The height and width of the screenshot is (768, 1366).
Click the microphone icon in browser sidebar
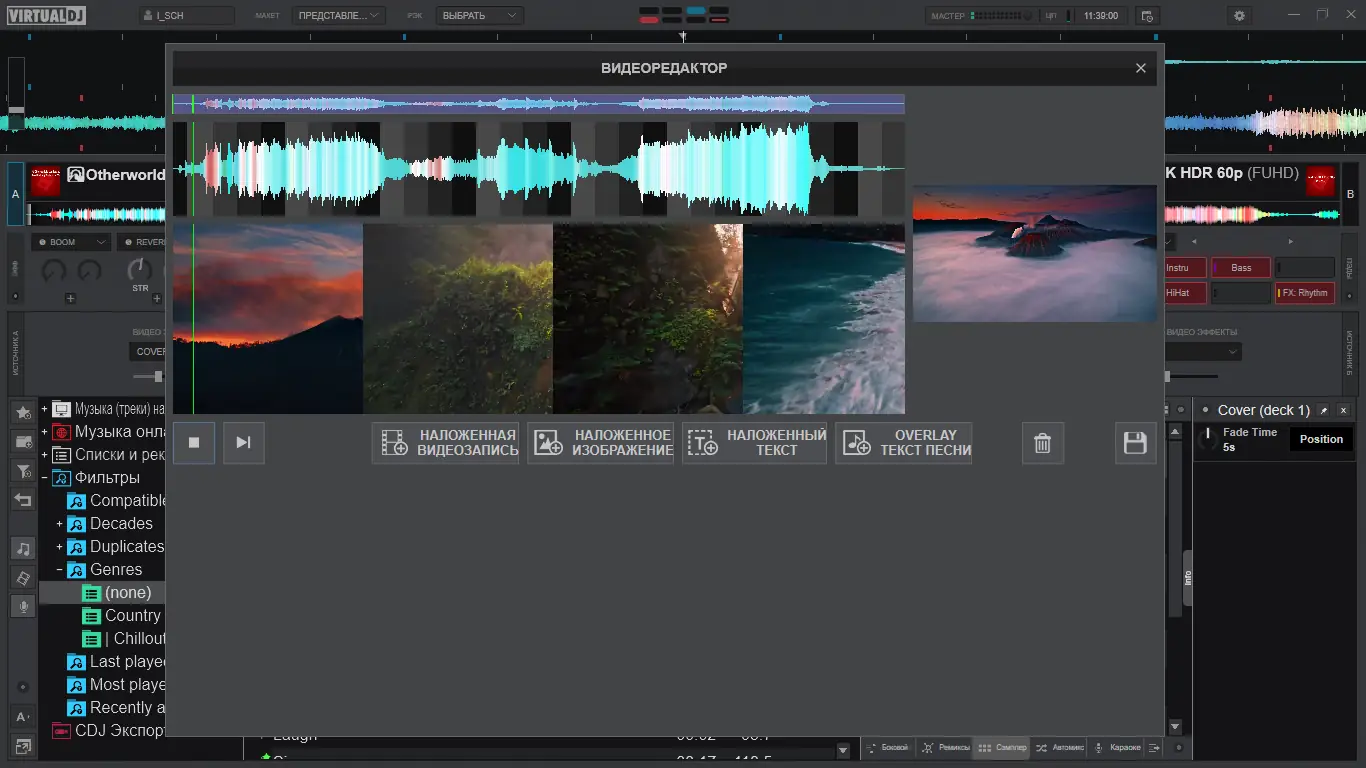(23, 606)
